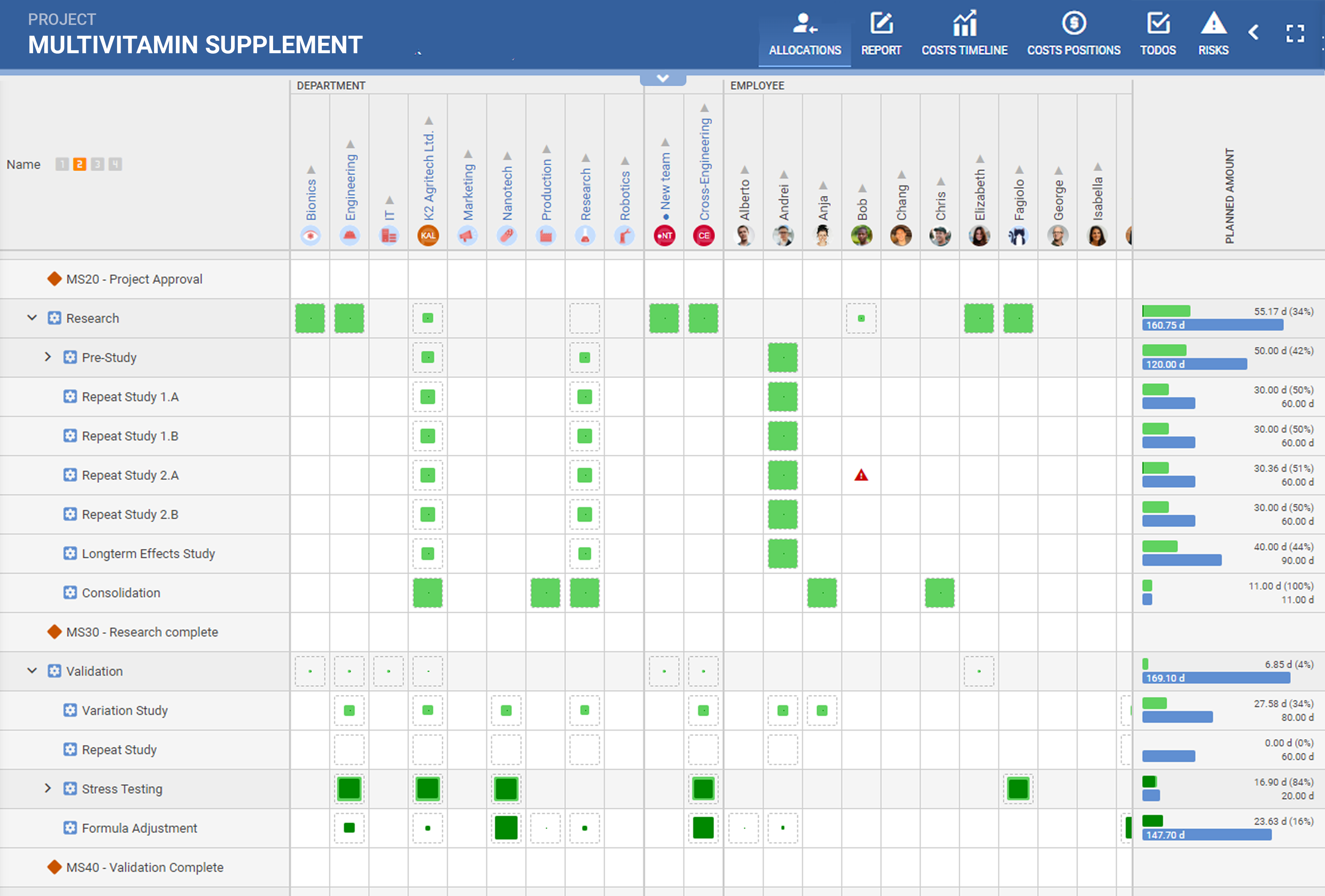Viewport: 1325px width, 896px height.
Task: Click the Robotics arm icon
Action: (x=624, y=236)
